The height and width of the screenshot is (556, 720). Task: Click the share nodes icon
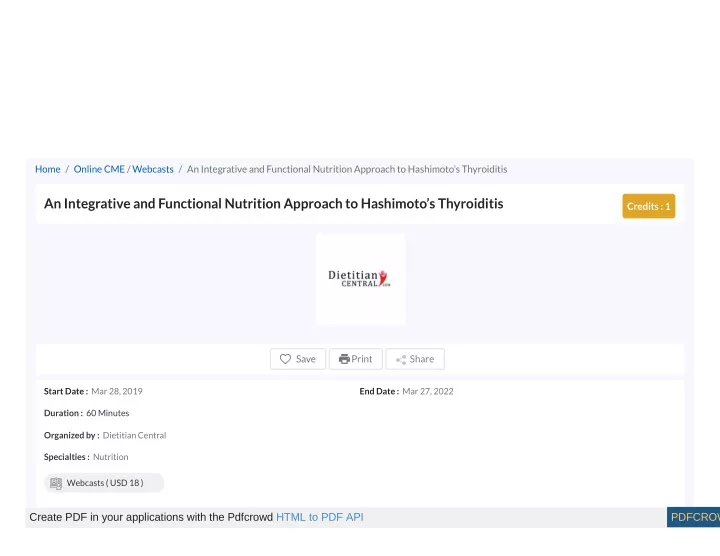(x=401, y=359)
